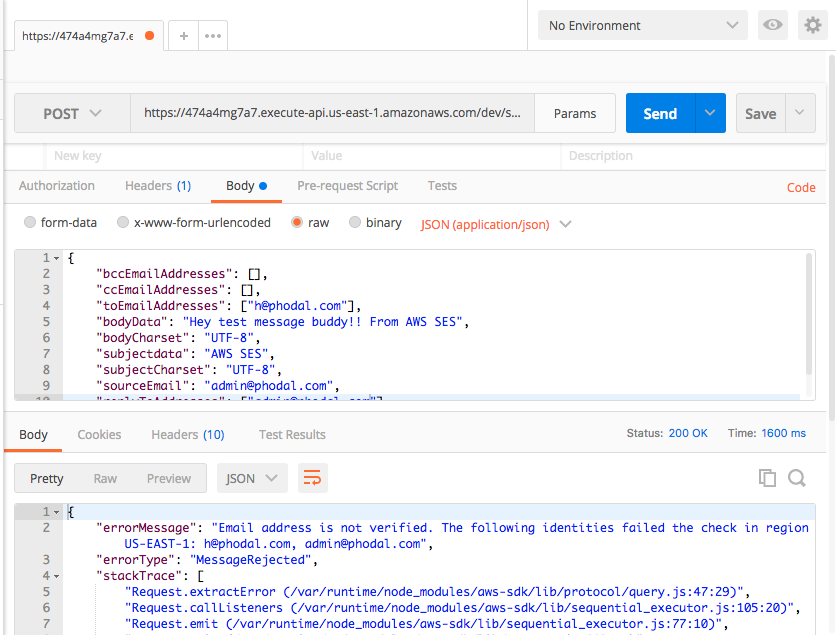
Task: Click the unsaved changes orange dot on request tab
Action: tap(150, 36)
